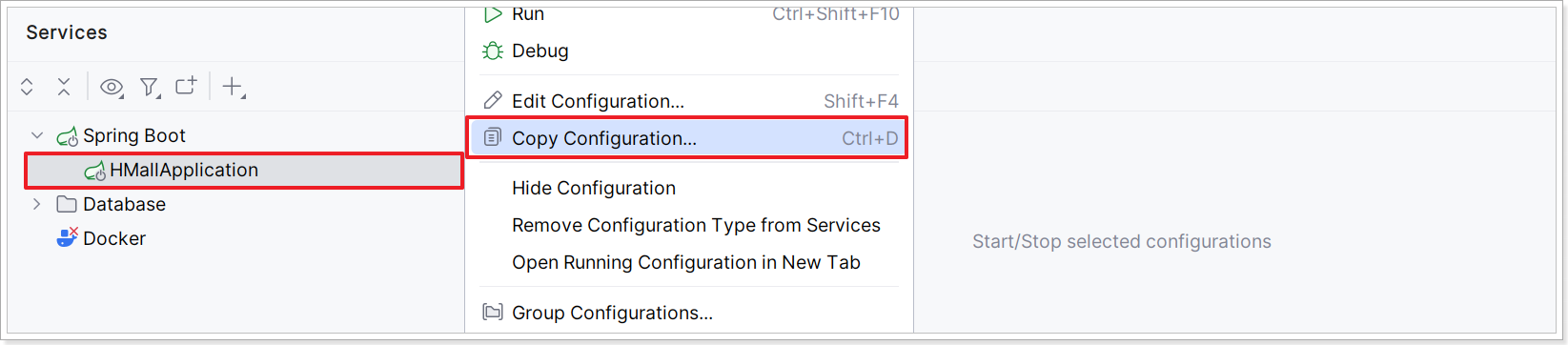Click the Open in New Tab icon
This screenshot has width=1568, height=345.
186,86
